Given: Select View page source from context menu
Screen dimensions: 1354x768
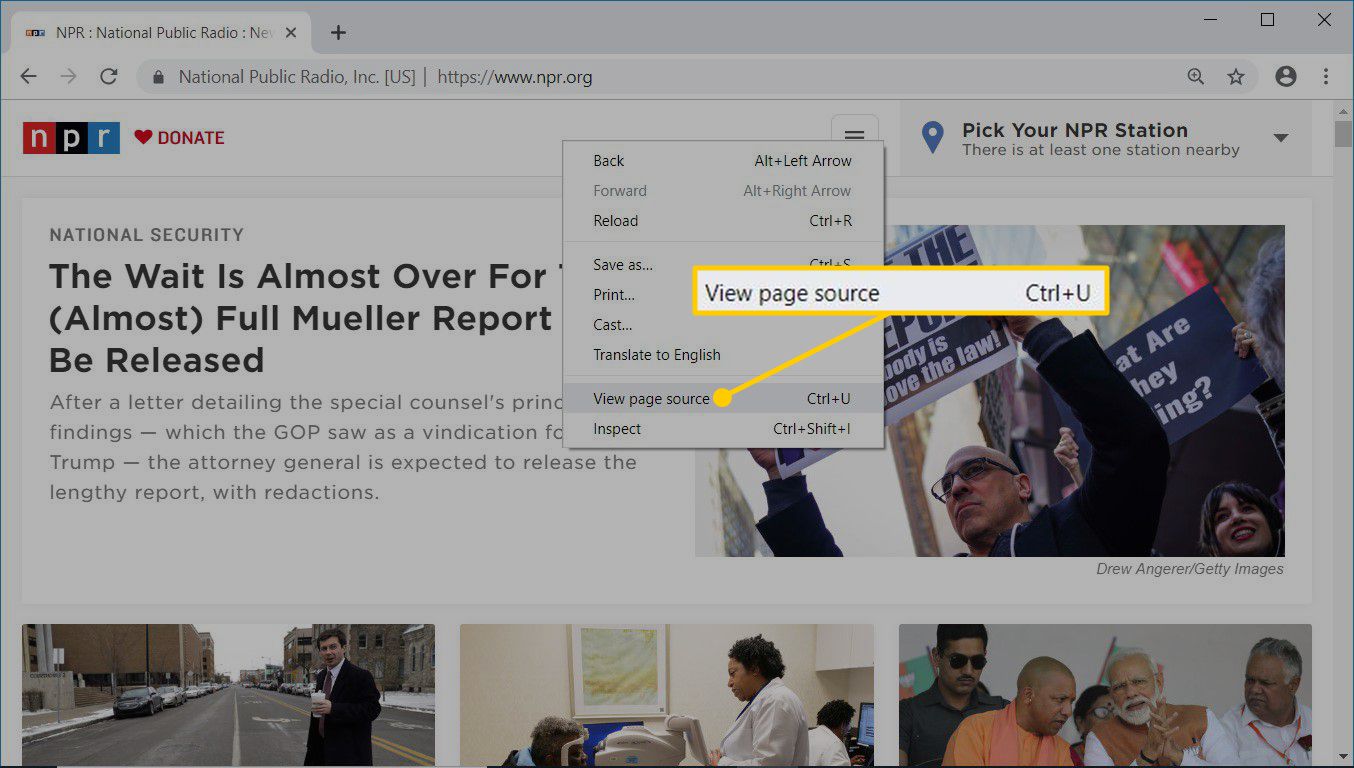Looking at the screenshot, I should pos(651,399).
